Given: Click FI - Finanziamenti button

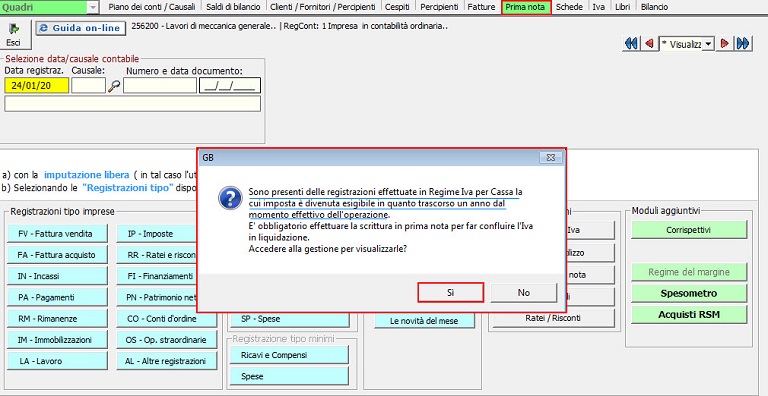Looking at the screenshot, I should (157, 276).
